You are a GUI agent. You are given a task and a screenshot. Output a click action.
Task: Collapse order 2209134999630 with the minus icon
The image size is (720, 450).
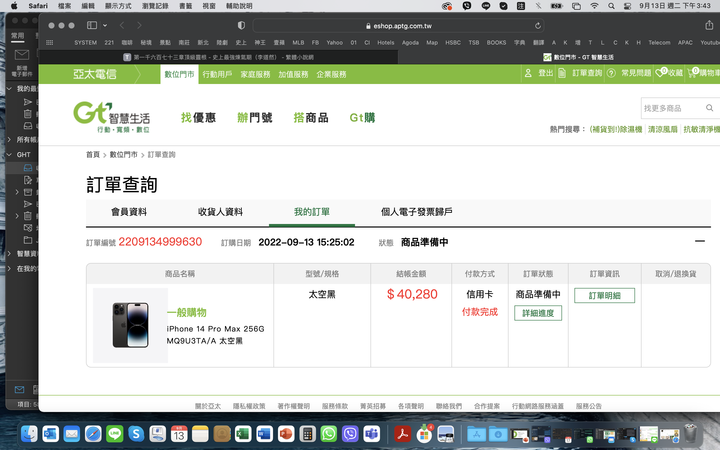(x=699, y=241)
